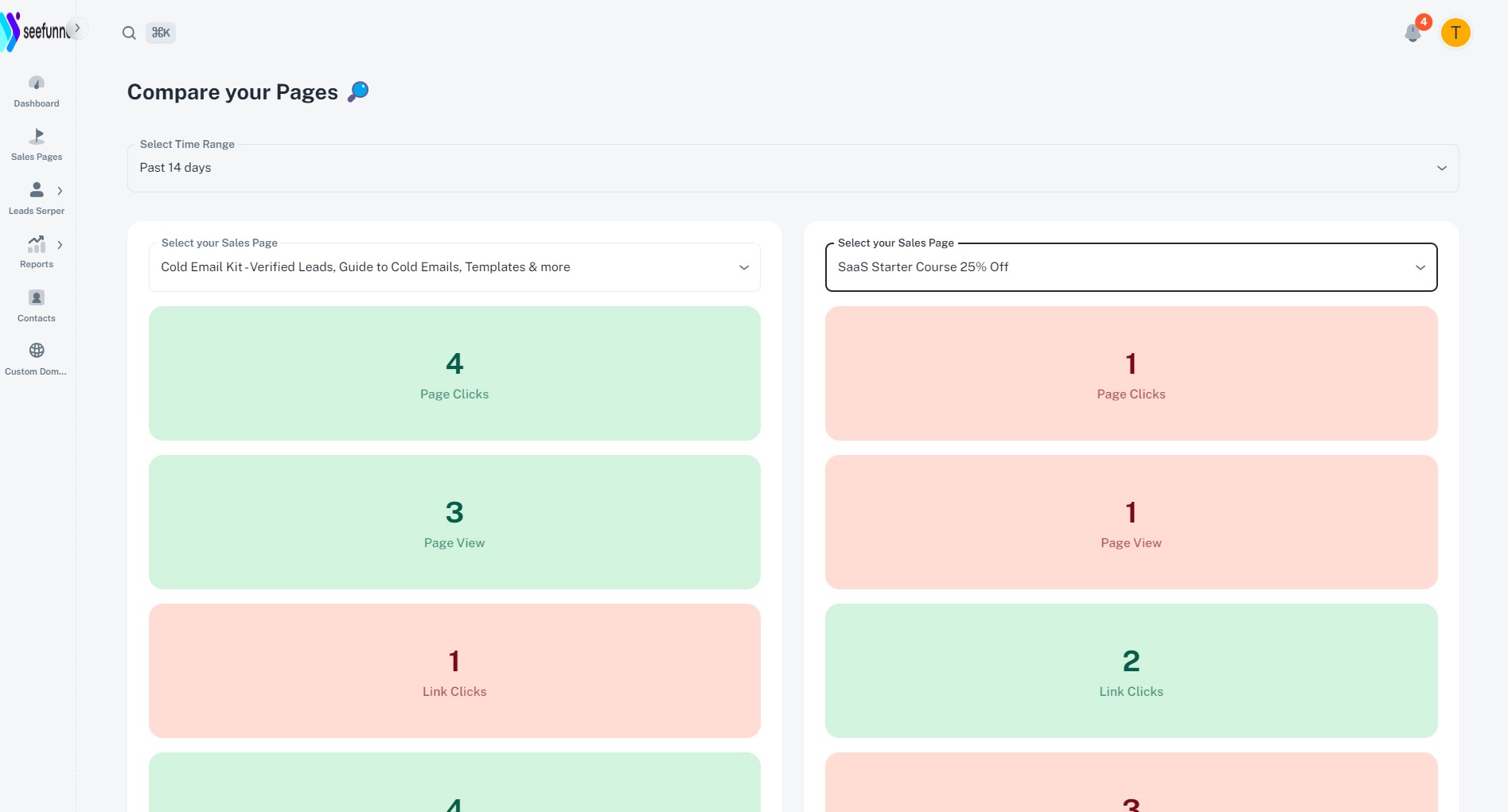Click the green Page Clicks card showing 4
The width and height of the screenshot is (1508, 812).
(x=454, y=373)
